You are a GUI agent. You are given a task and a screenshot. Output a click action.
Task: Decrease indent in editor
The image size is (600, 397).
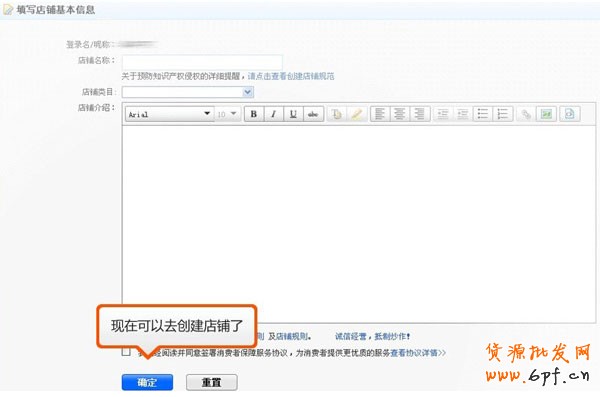443,114
